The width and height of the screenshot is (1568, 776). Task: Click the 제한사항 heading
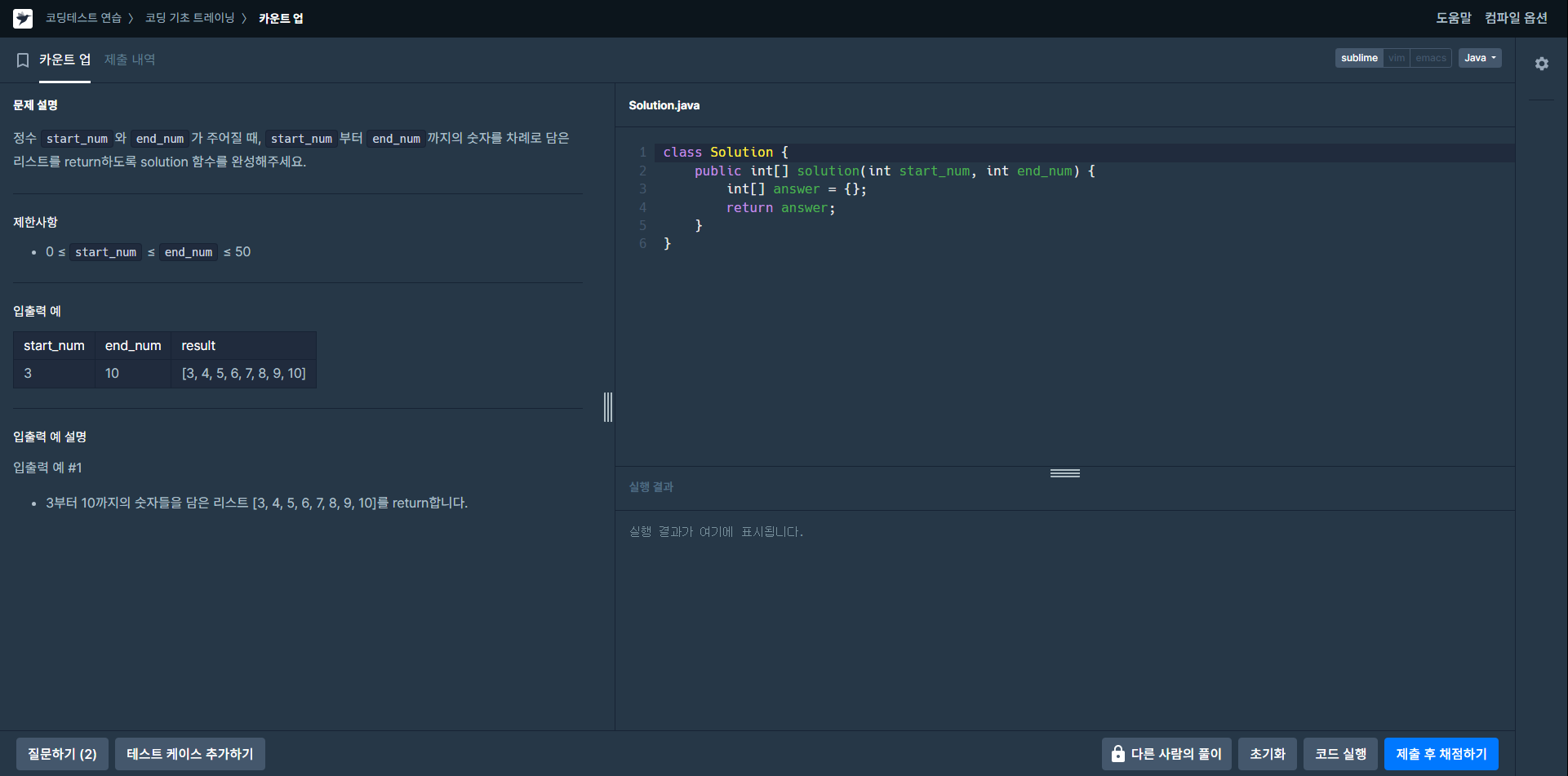point(35,222)
